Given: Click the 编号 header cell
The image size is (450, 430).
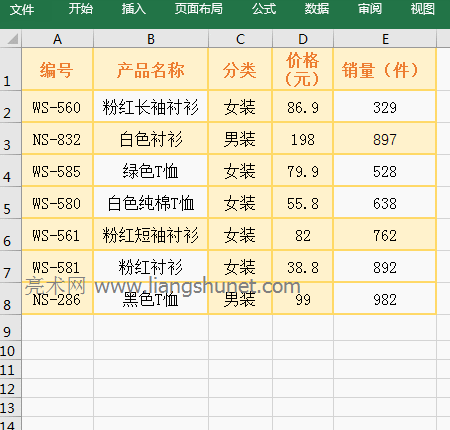Looking at the screenshot, I should point(57,69).
